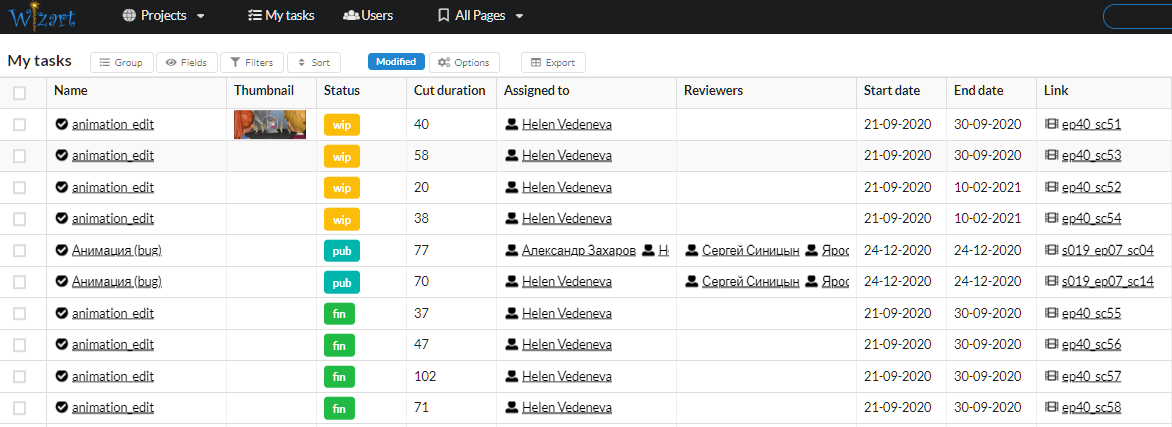Click the bookmark icon beside All Pages
1172x427 pixels.
(x=444, y=16)
